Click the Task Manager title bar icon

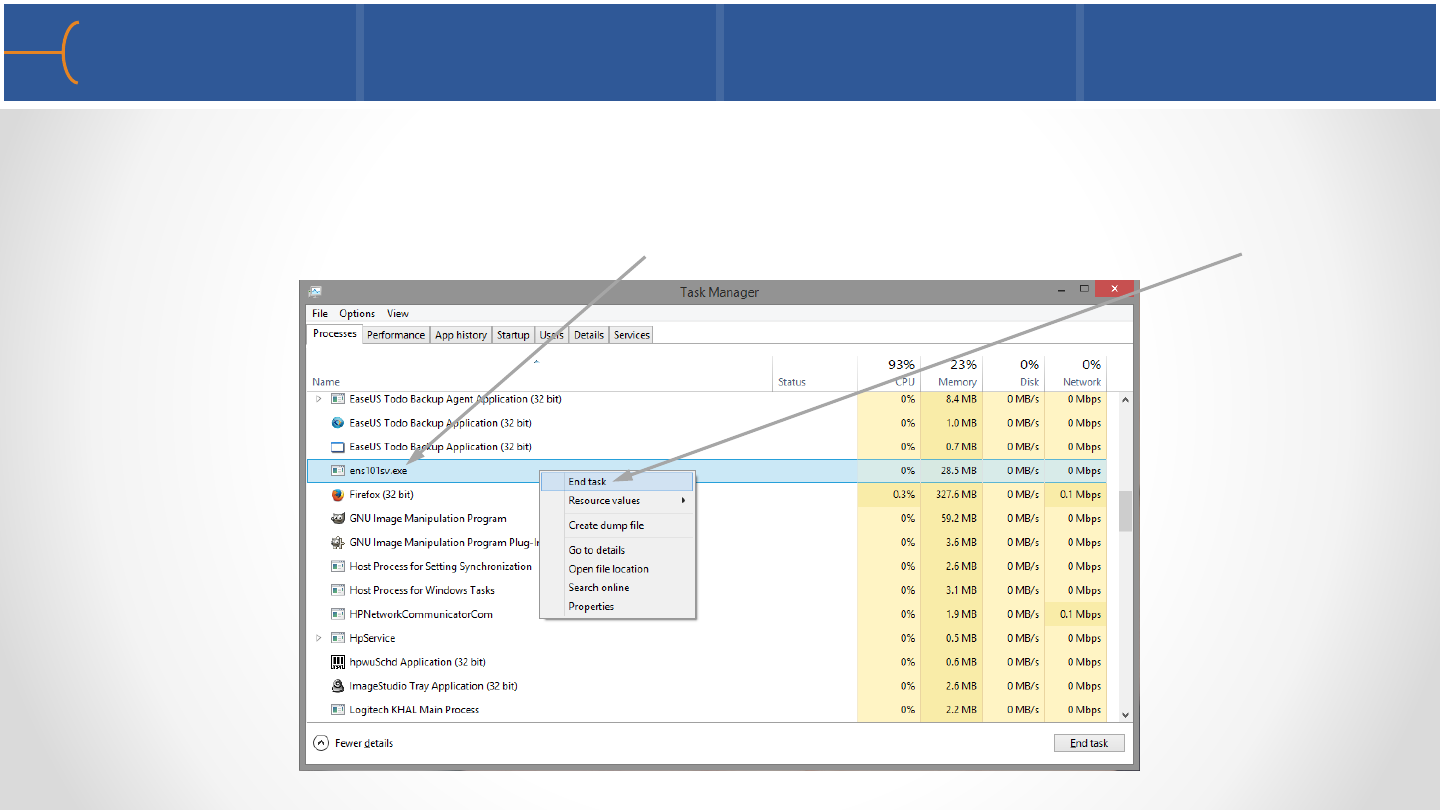(x=316, y=292)
